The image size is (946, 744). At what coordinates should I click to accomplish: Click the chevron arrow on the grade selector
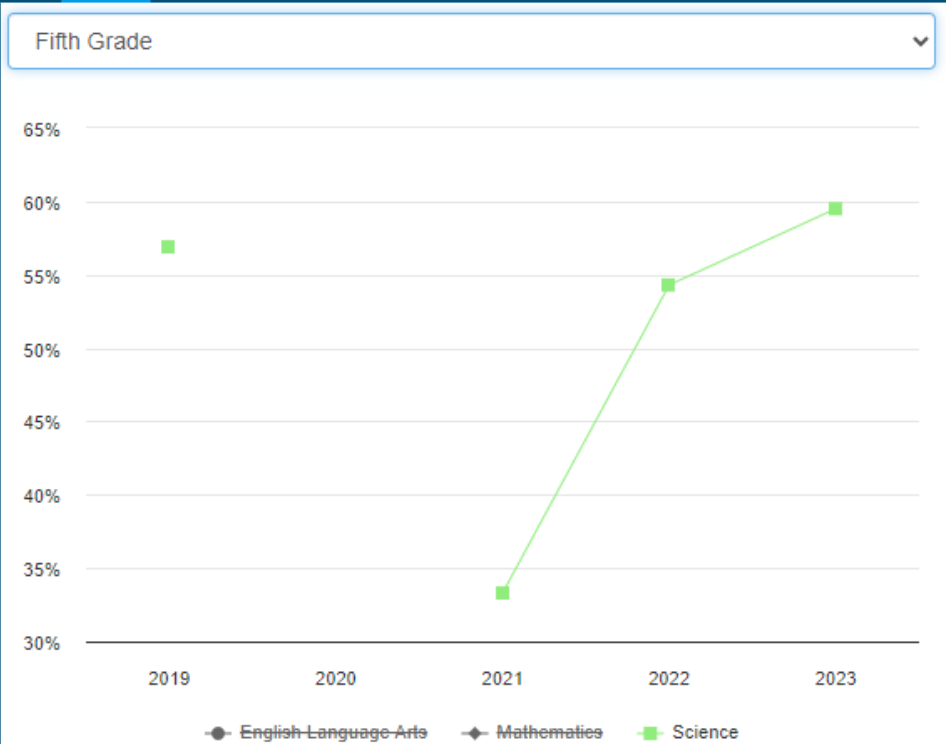(920, 41)
